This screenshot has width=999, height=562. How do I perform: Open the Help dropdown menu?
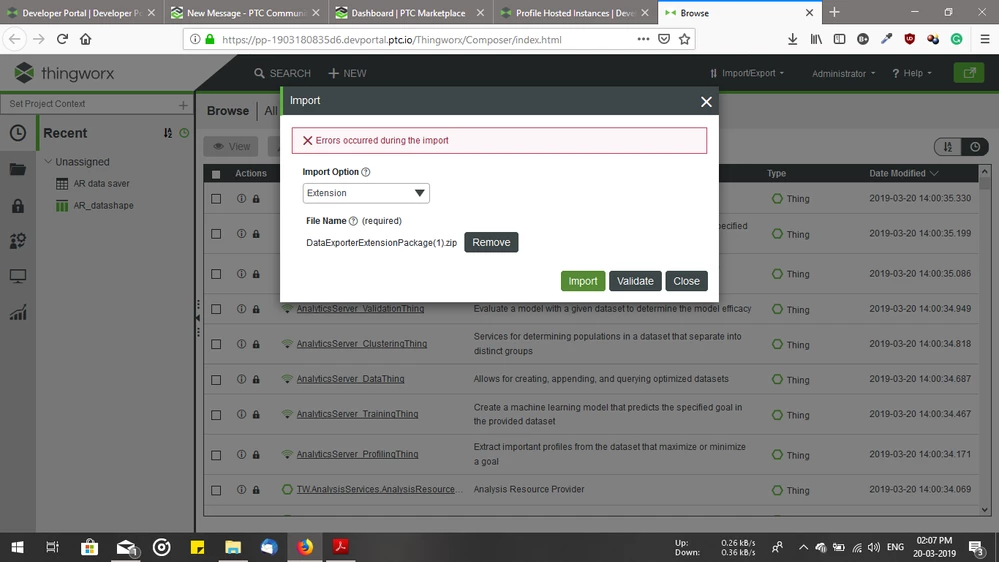[912, 73]
